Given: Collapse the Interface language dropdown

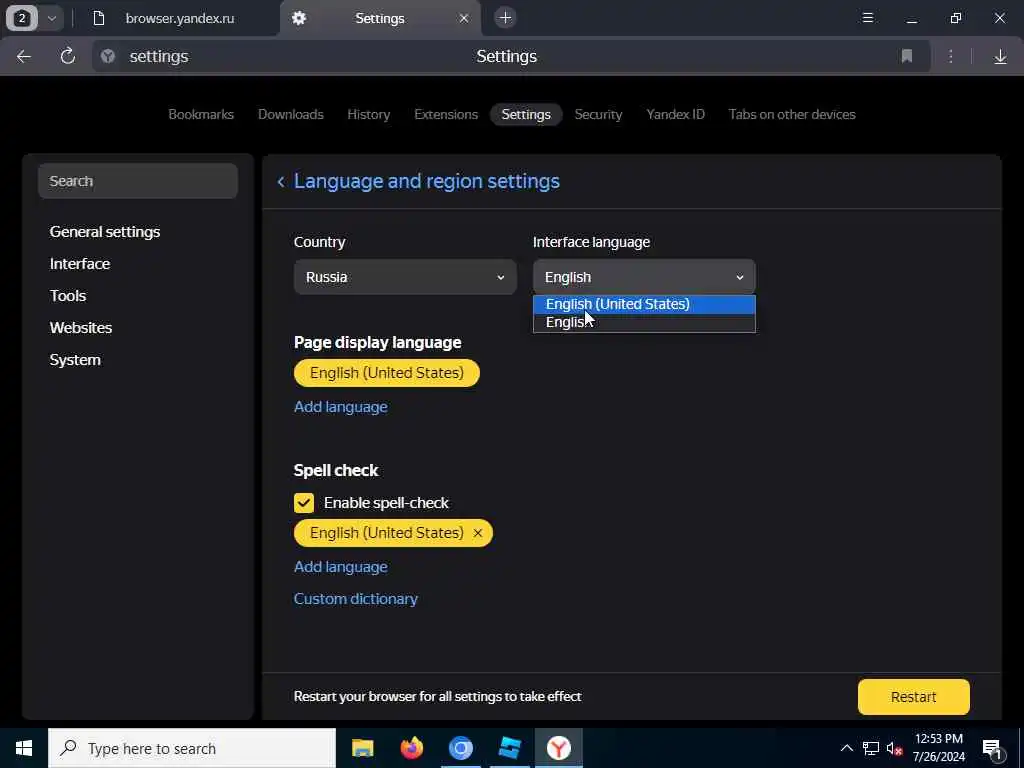Looking at the screenshot, I should [644, 277].
